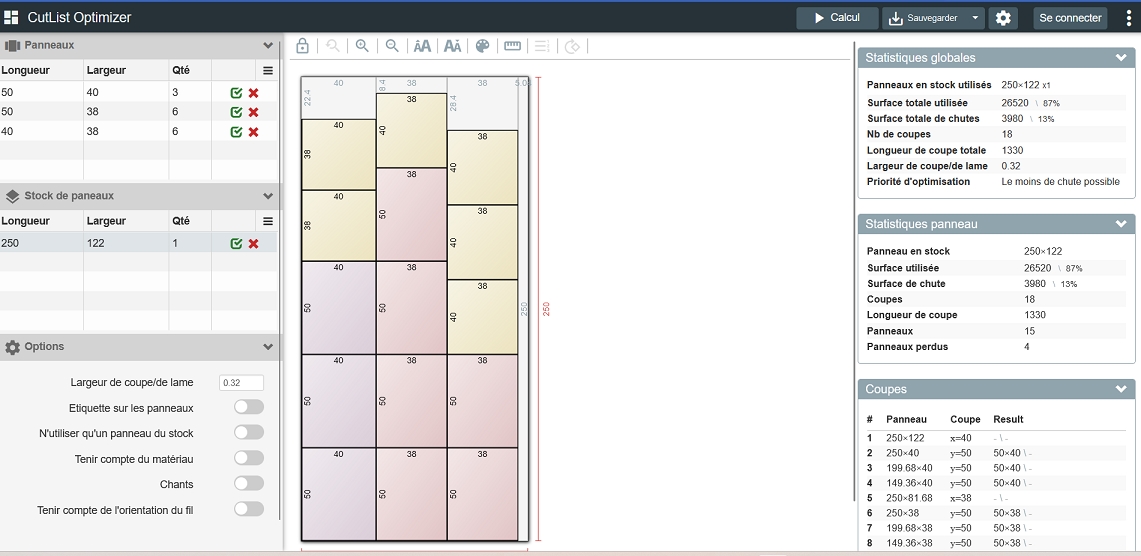Open the Stock de panneaux table menu
Screen dimensions: 1141x556
point(268,221)
